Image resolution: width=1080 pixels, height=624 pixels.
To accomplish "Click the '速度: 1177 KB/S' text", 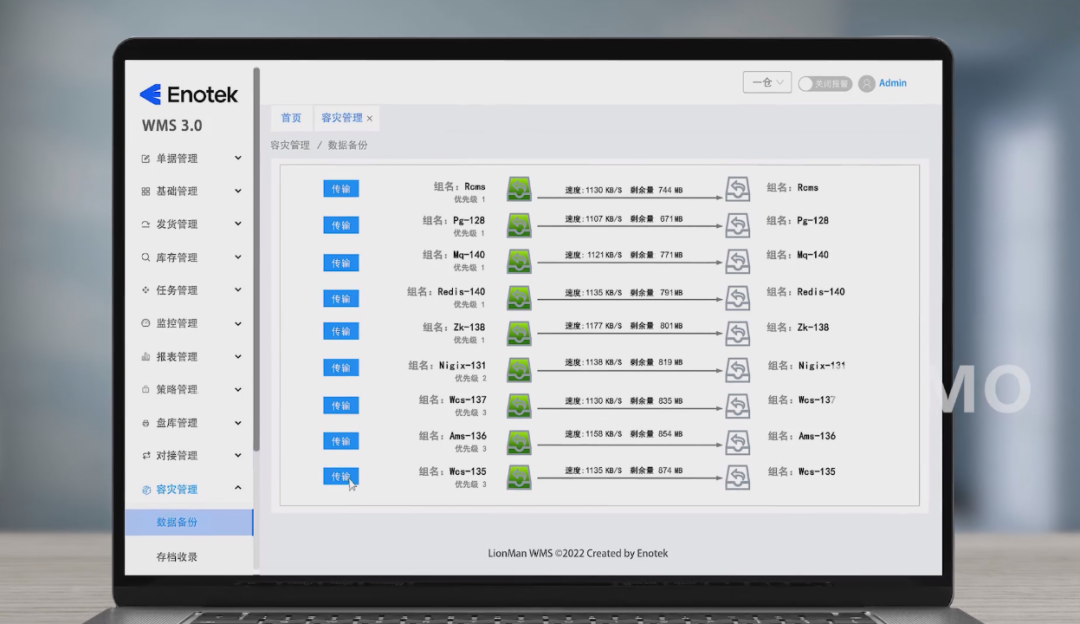I will 593,326.
